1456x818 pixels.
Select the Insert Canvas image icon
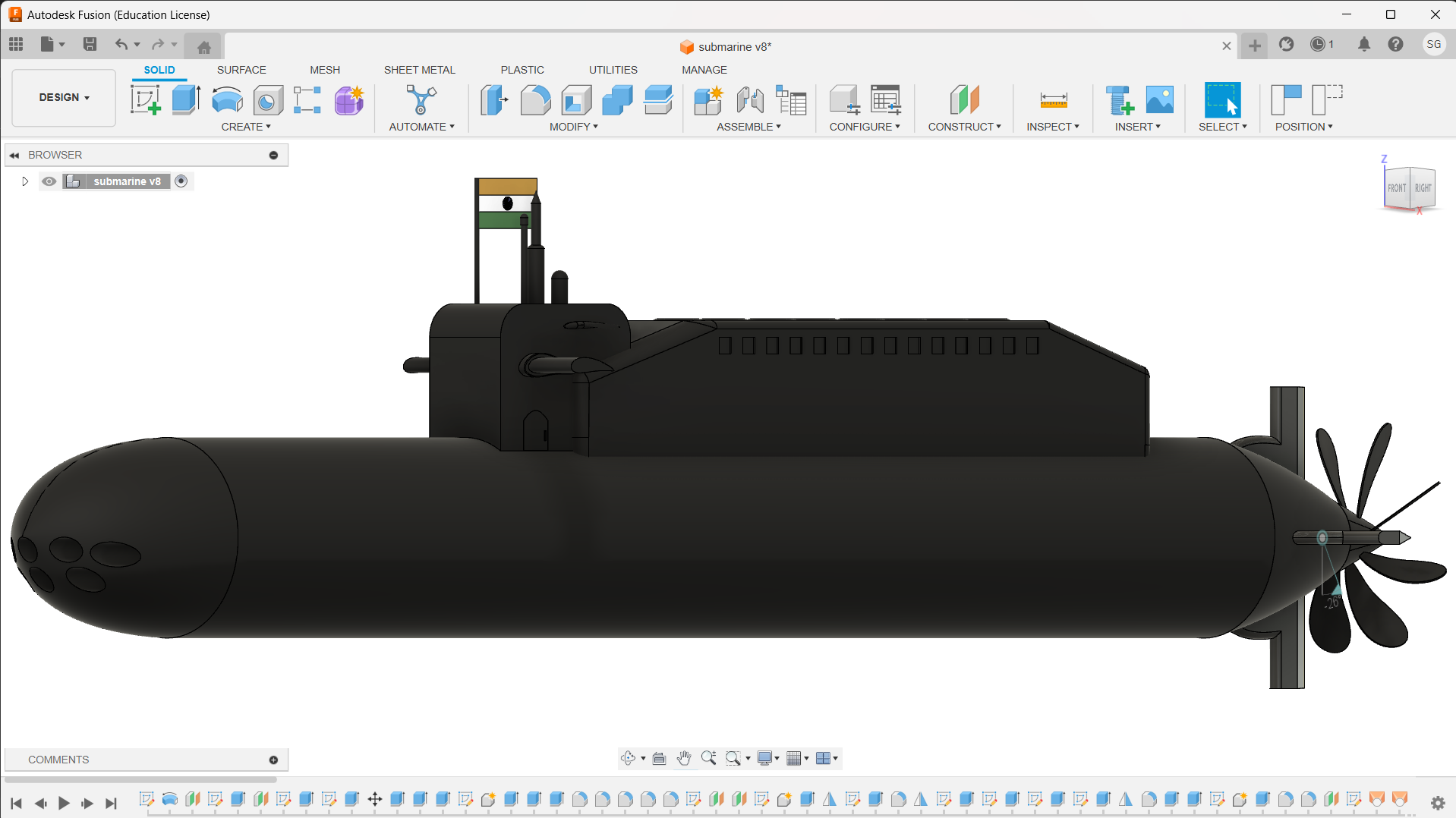[1159, 99]
